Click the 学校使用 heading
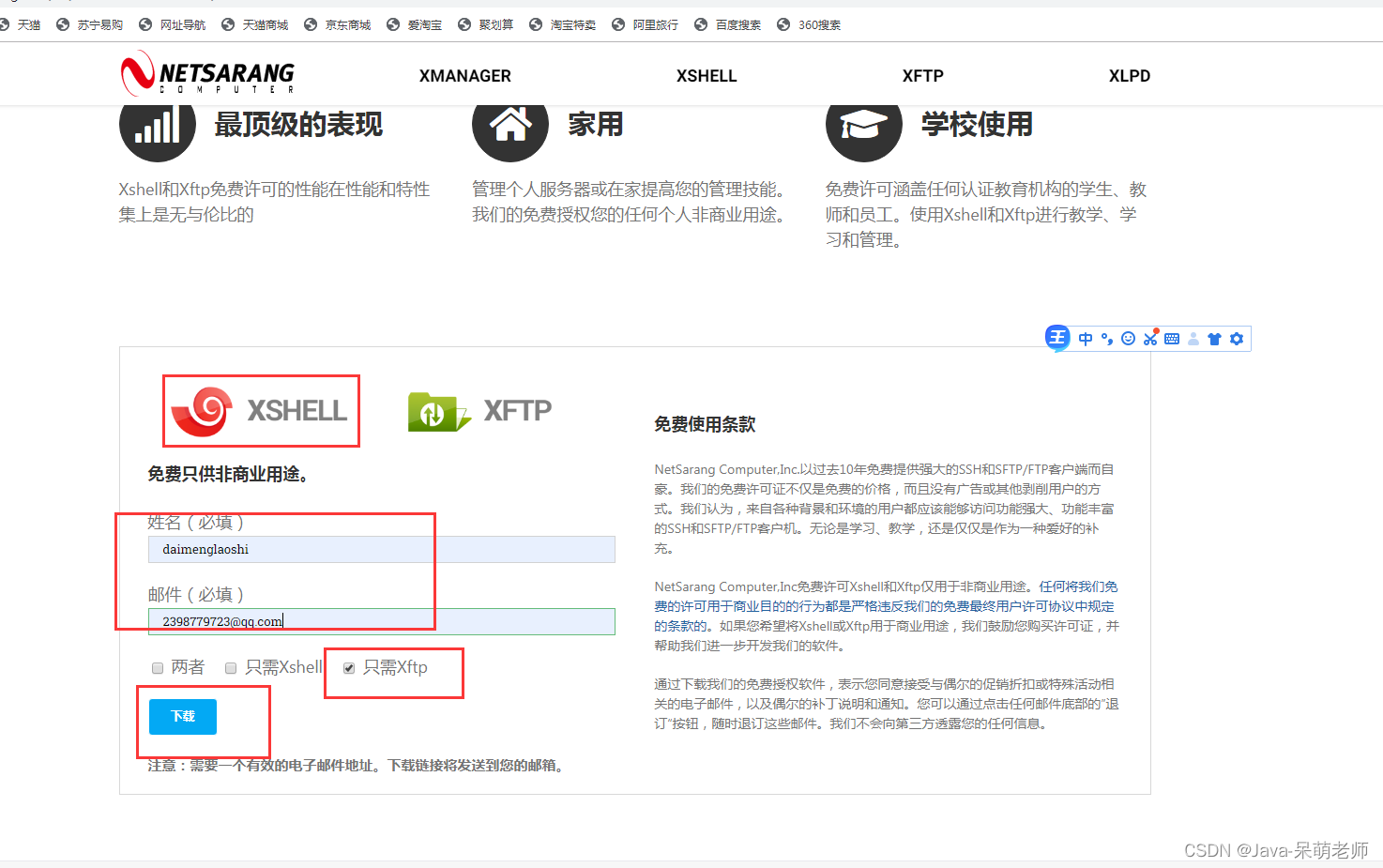 coord(977,125)
